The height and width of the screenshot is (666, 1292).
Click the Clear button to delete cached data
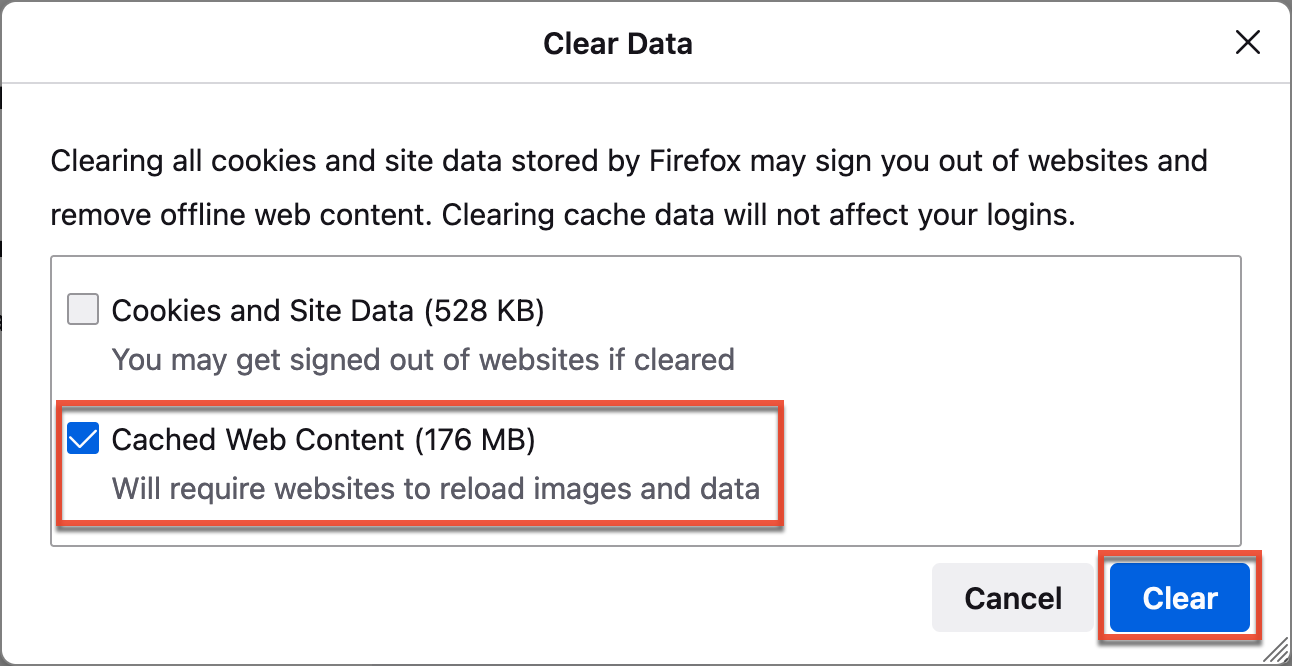click(1178, 597)
